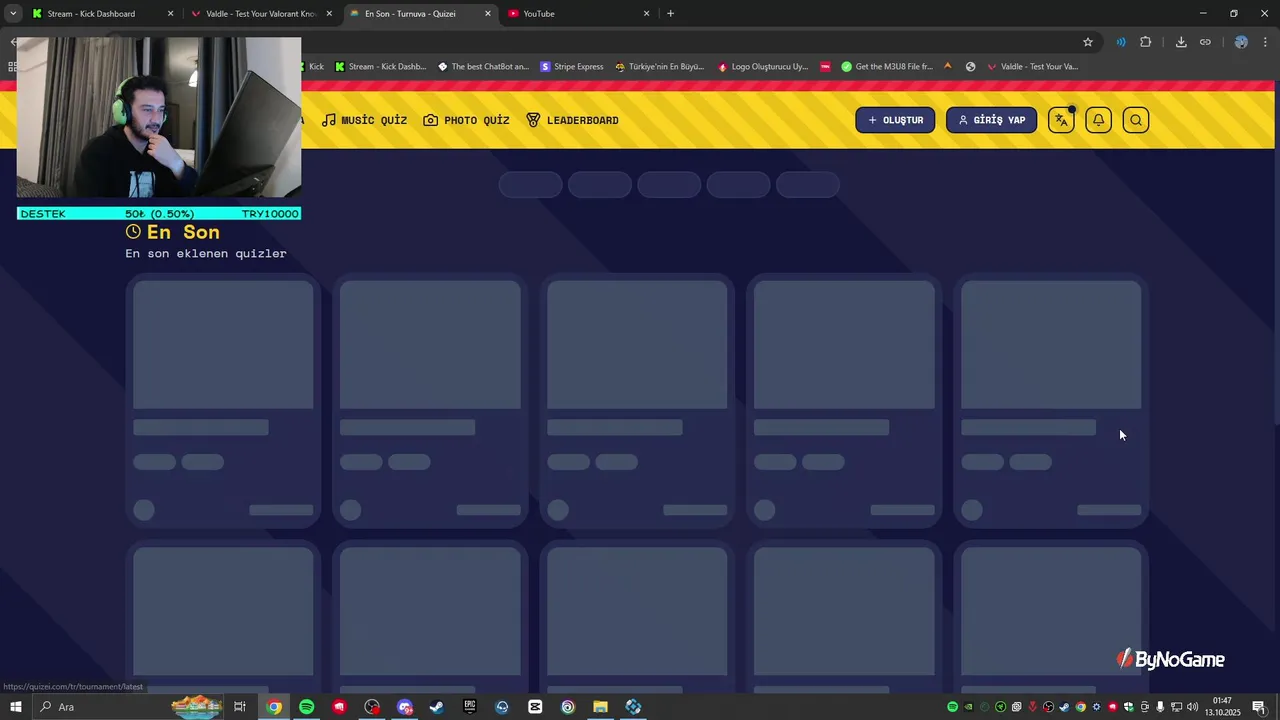Viewport: 1280px width, 720px height.
Task: Open Steam from the taskbar
Action: pyautogui.click(x=437, y=707)
